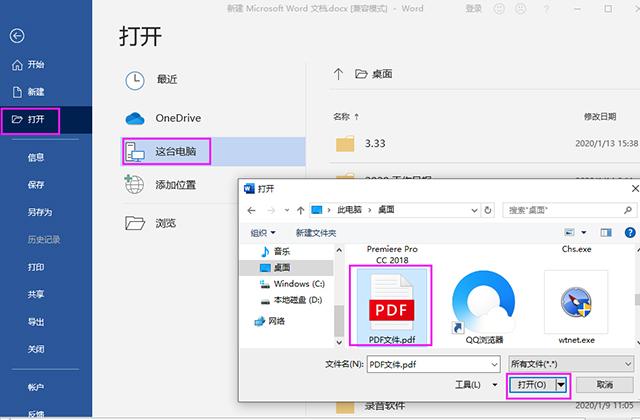Open the 组织 organize menu
Image resolution: width=640 pixels, height=420 pixels.
(262, 233)
